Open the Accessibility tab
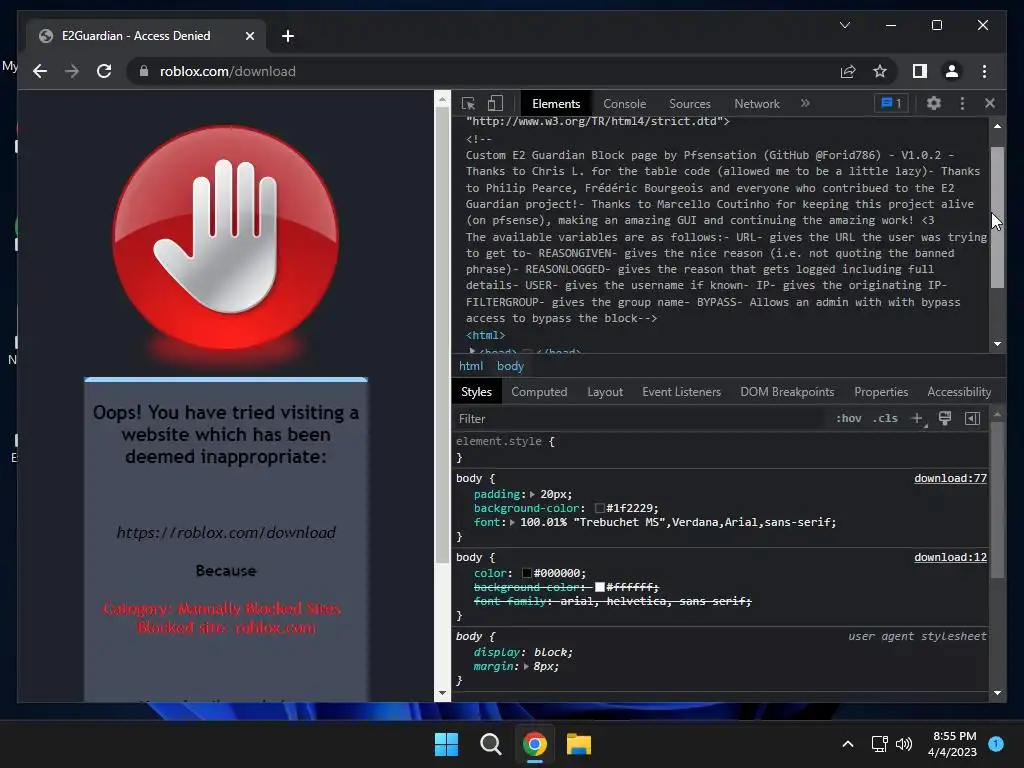 click(959, 392)
